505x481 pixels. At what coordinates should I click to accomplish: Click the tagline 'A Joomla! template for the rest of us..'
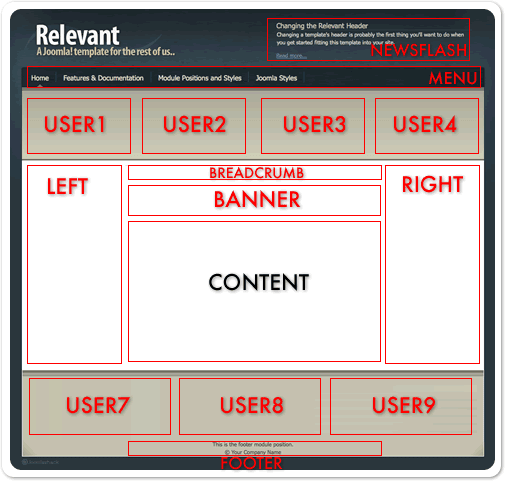coord(106,52)
